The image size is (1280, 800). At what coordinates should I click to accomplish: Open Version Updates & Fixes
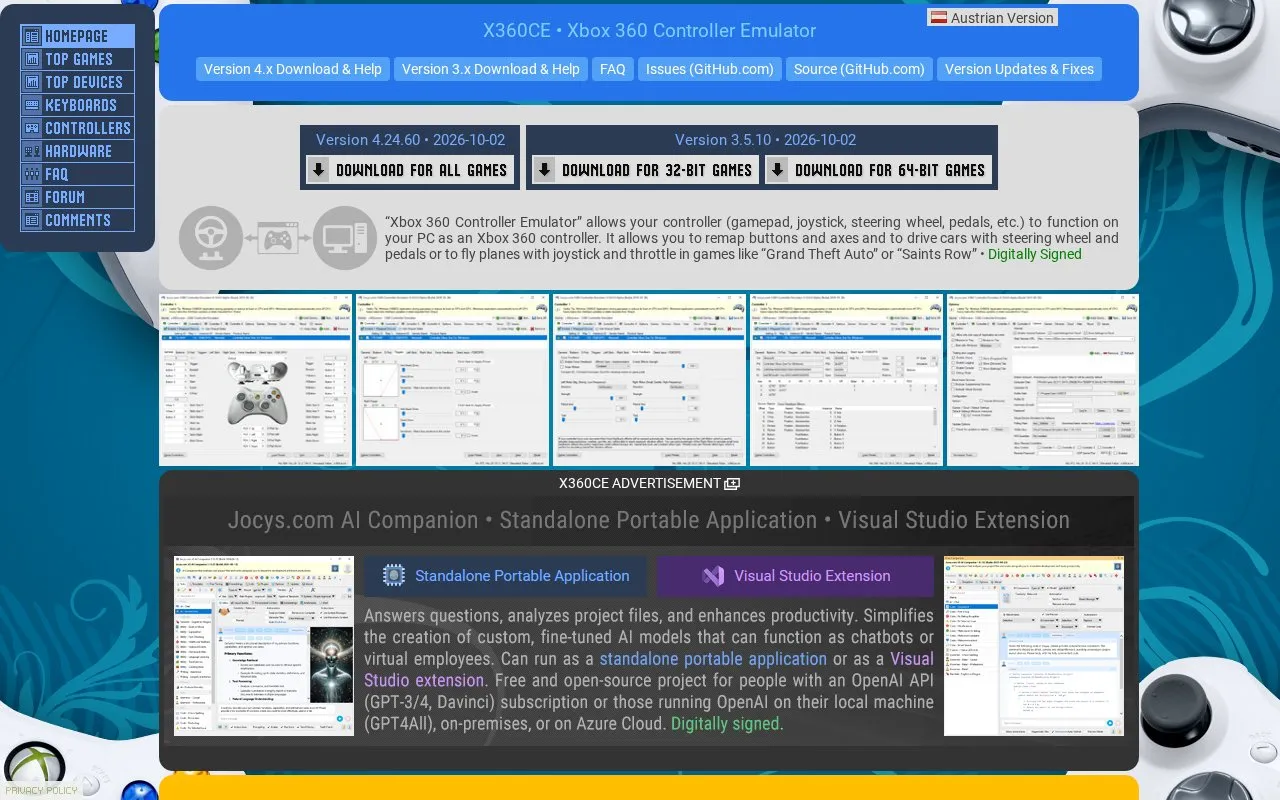click(x=1019, y=69)
